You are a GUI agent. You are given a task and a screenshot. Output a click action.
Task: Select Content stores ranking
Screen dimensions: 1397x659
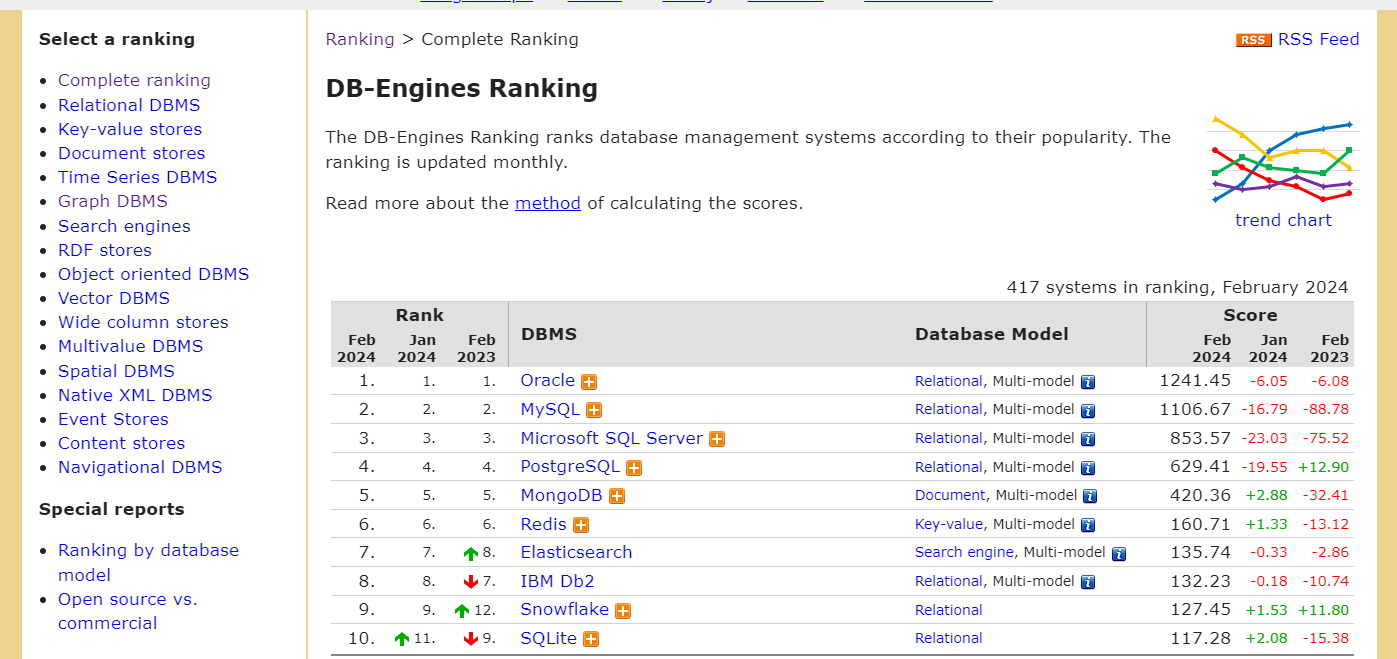coord(121,443)
